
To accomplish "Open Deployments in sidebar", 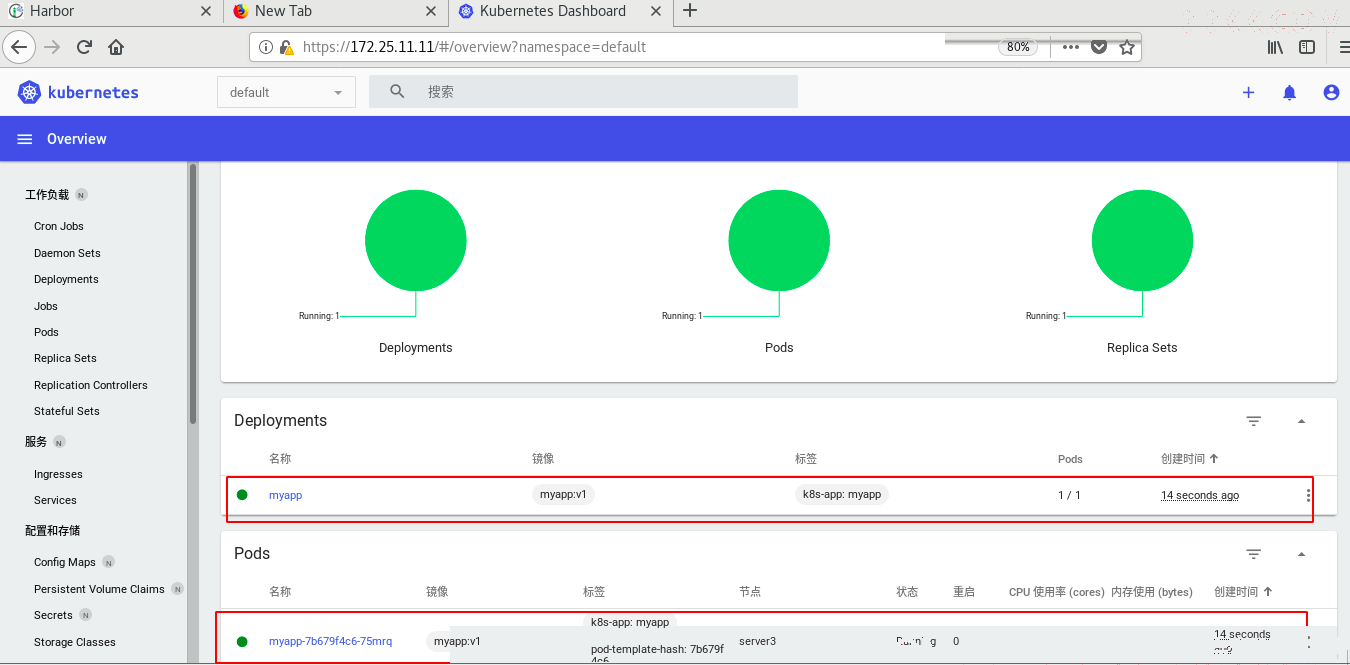I will [66, 280].
